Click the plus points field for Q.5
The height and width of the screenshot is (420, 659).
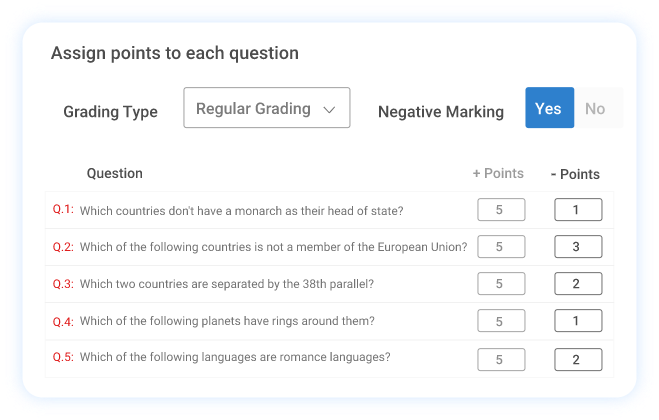[x=502, y=359]
